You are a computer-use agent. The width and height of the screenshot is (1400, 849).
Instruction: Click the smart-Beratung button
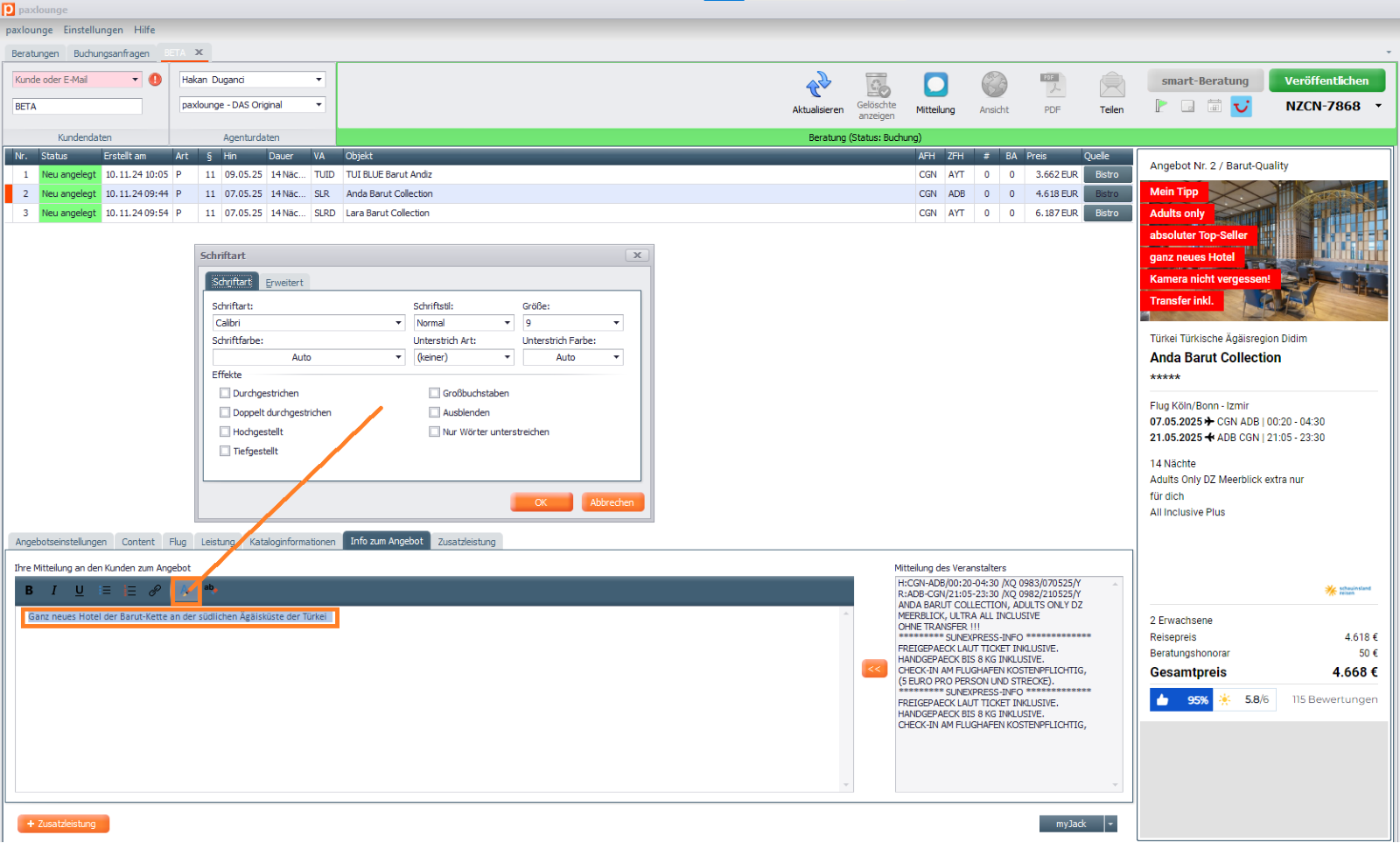coord(1205,81)
